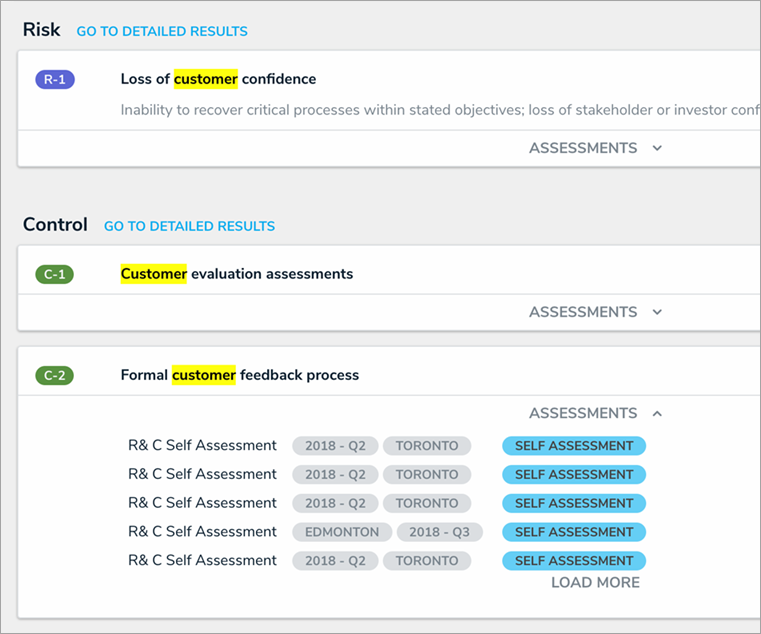Image resolution: width=761 pixels, height=634 pixels.
Task: Click the R-1 risk badge
Action: click(x=55, y=80)
